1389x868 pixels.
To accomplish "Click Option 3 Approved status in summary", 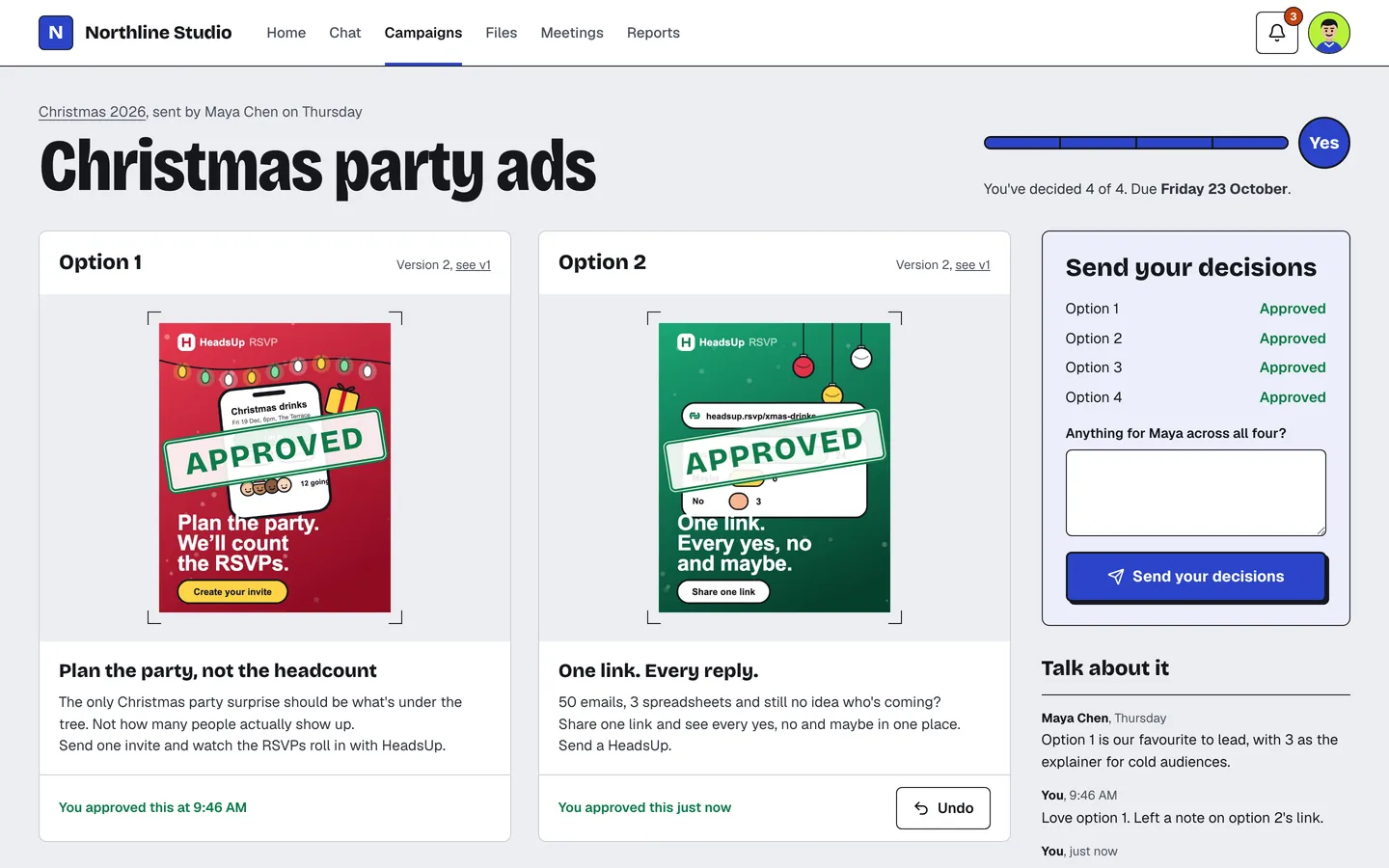I will (x=1293, y=367).
